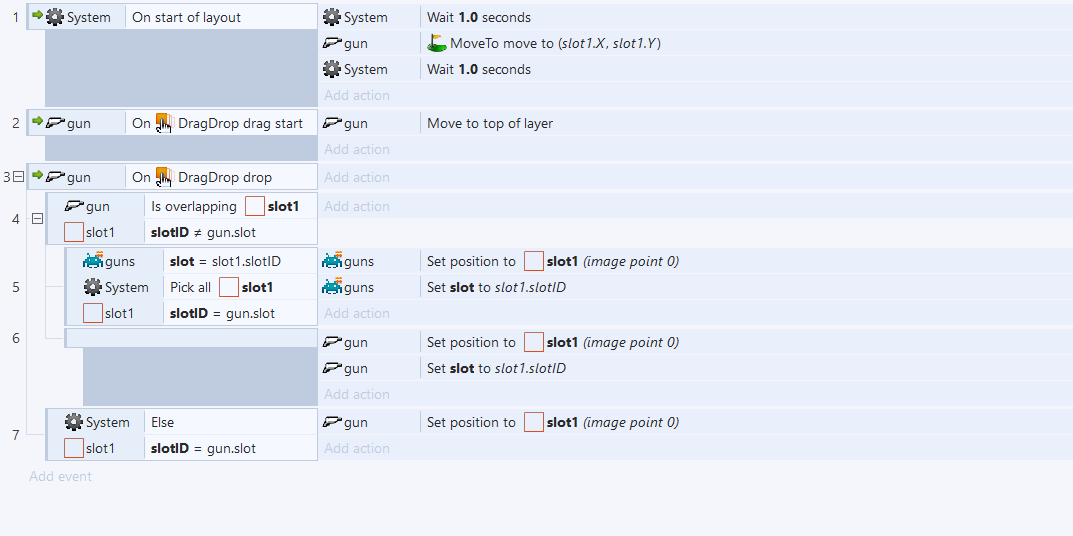Click the System gear icon beside "Pick all"
The height and width of the screenshot is (536, 1073).
(x=93, y=287)
